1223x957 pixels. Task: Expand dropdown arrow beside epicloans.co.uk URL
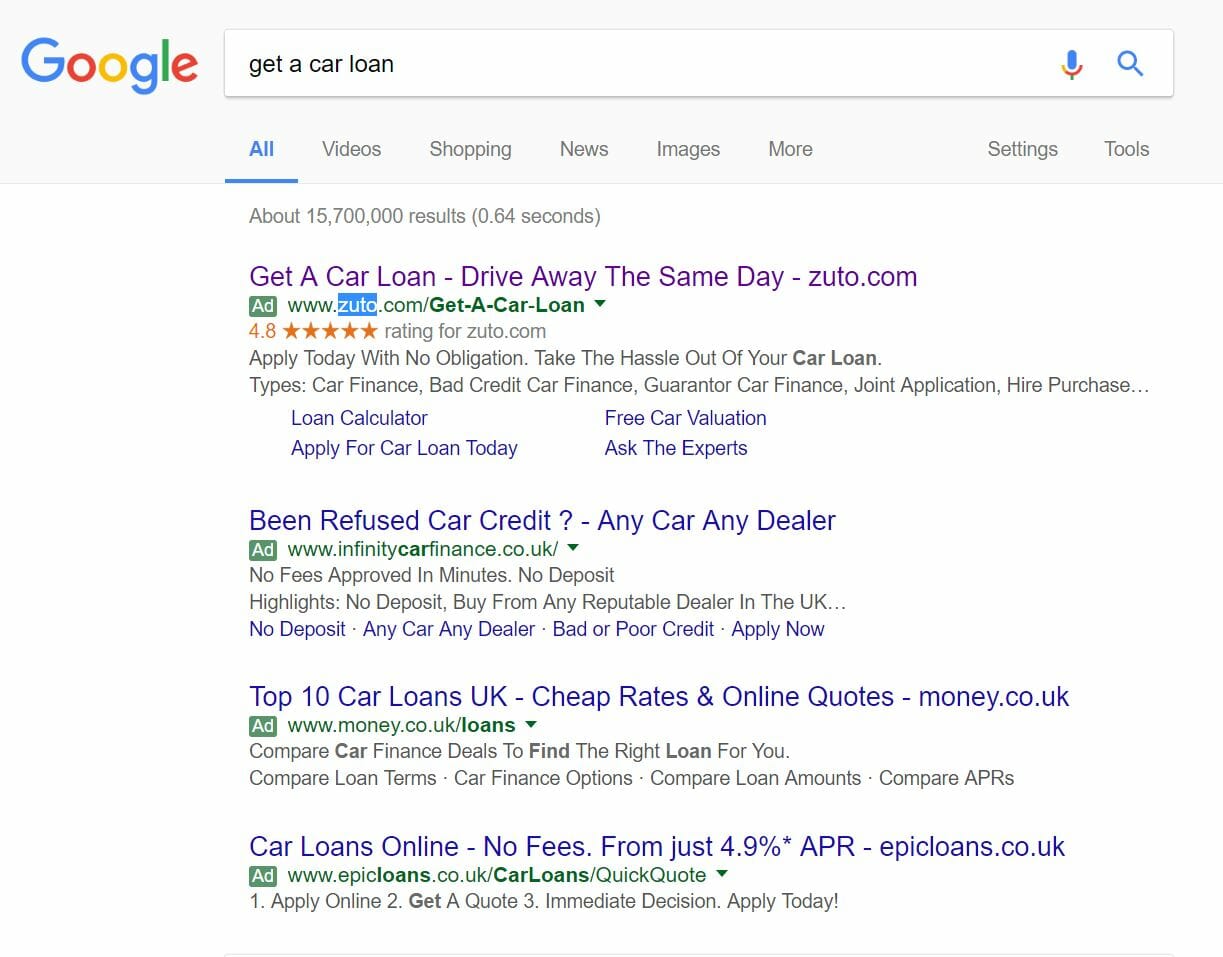722,874
